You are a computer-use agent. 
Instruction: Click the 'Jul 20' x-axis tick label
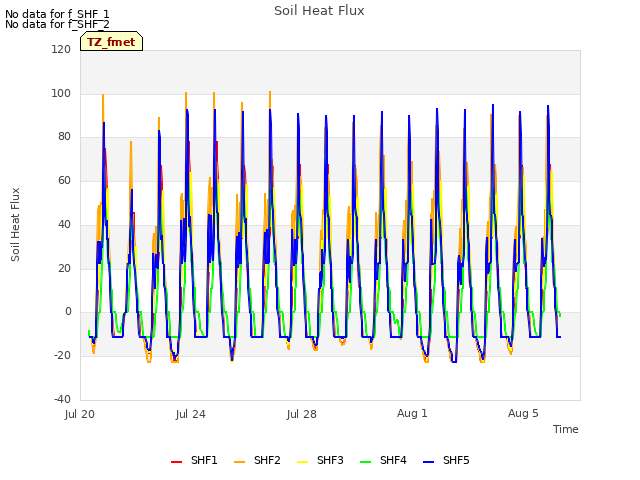pyautogui.click(x=80, y=414)
